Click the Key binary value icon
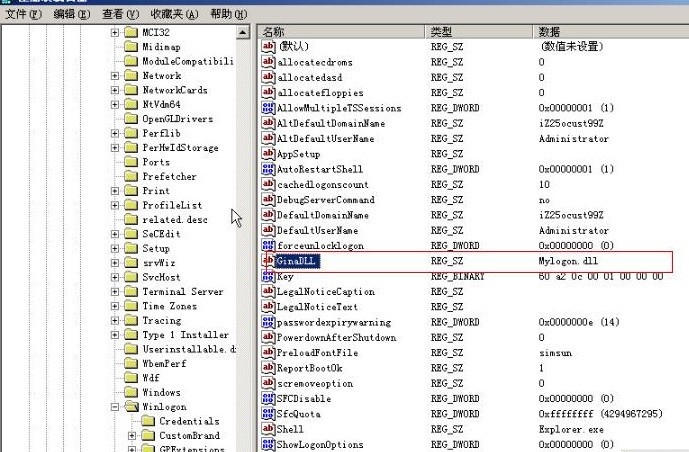Image resolution: width=689 pixels, height=452 pixels. [268, 276]
